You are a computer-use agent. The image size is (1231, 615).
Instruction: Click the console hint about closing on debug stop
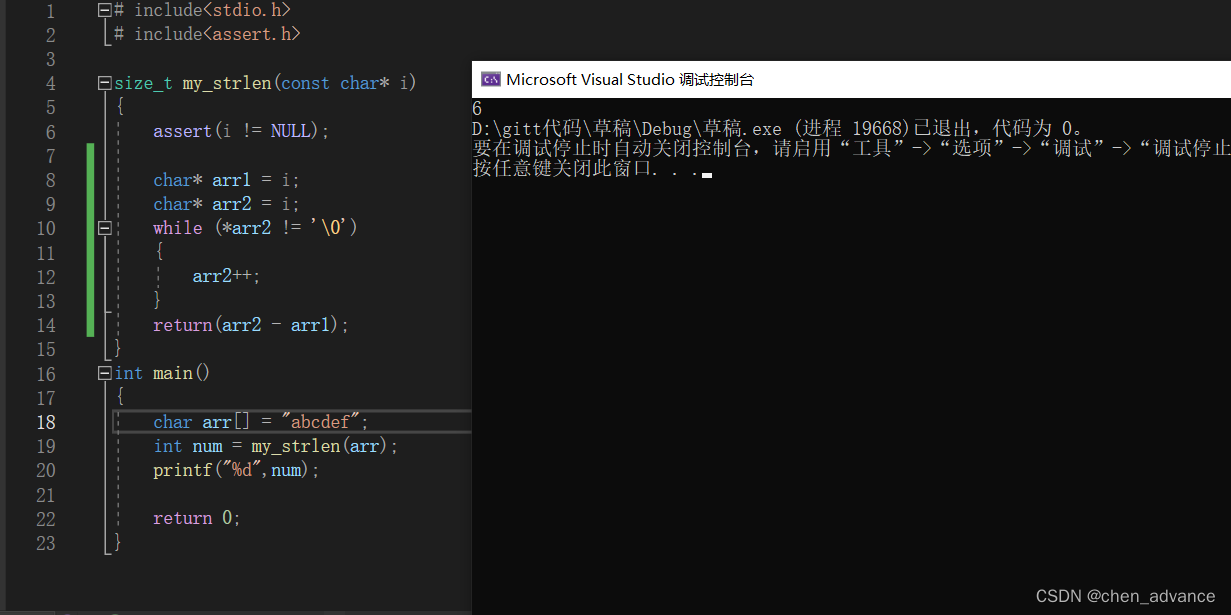point(851,149)
